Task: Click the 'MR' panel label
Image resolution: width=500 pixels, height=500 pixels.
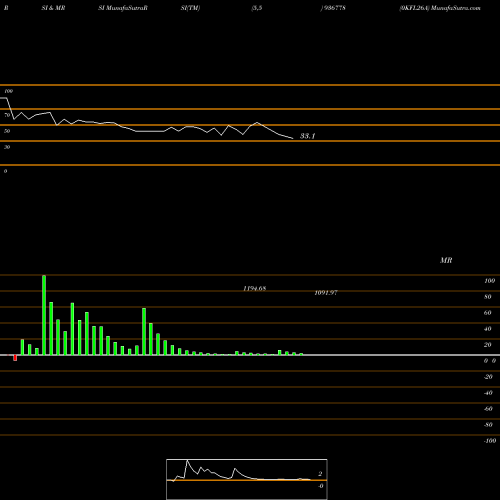Action: (446, 260)
